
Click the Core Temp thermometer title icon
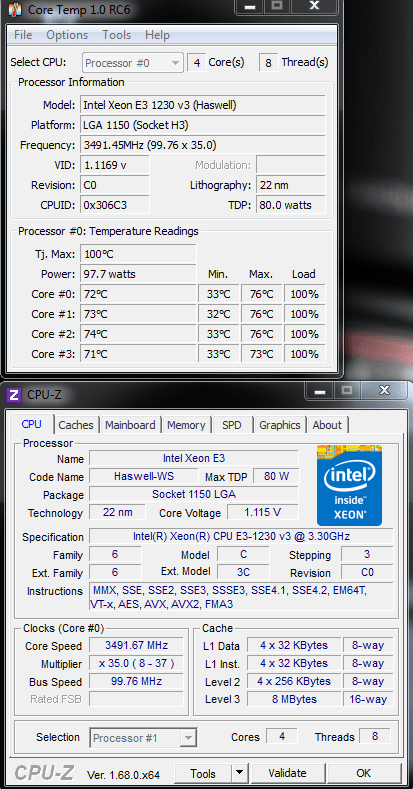(15, 9)
